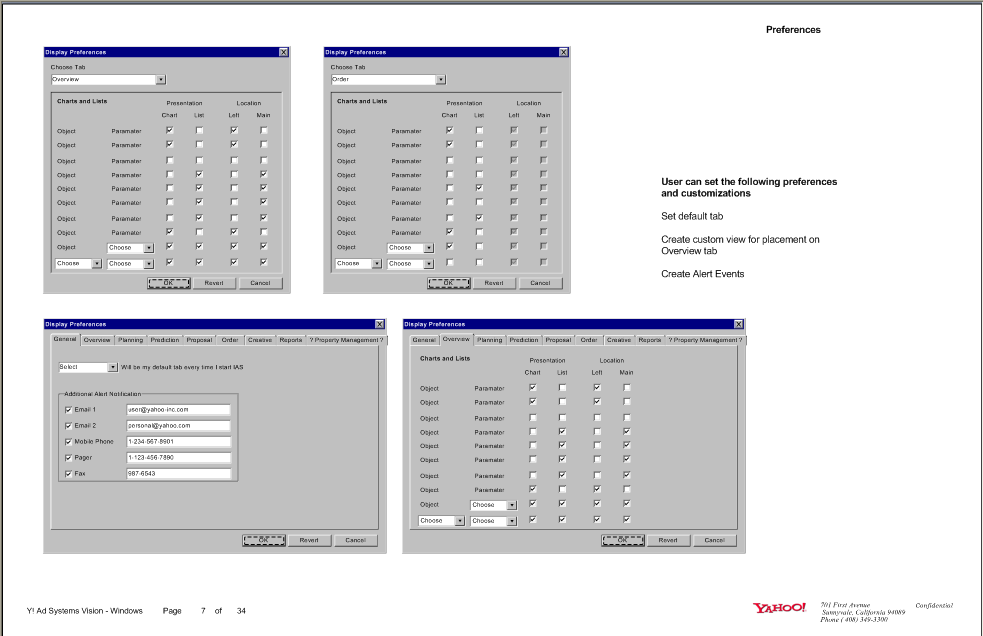Viewport: 983px width, 636px height.
Task: Toggle the Mobile Phone notification checkbox
Action: tap(69, 441)
